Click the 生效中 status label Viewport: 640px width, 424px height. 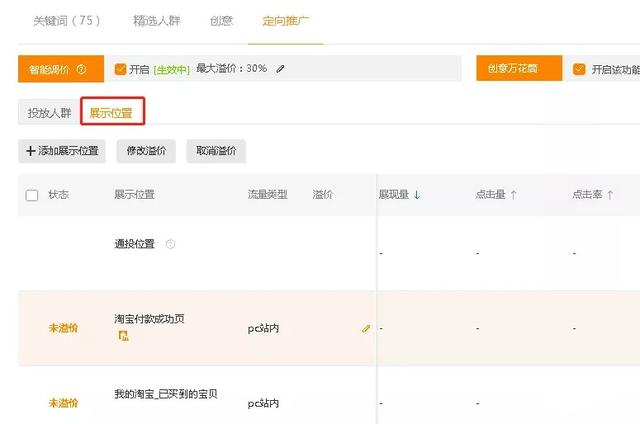pyautogui.click(x=171, y=70)
